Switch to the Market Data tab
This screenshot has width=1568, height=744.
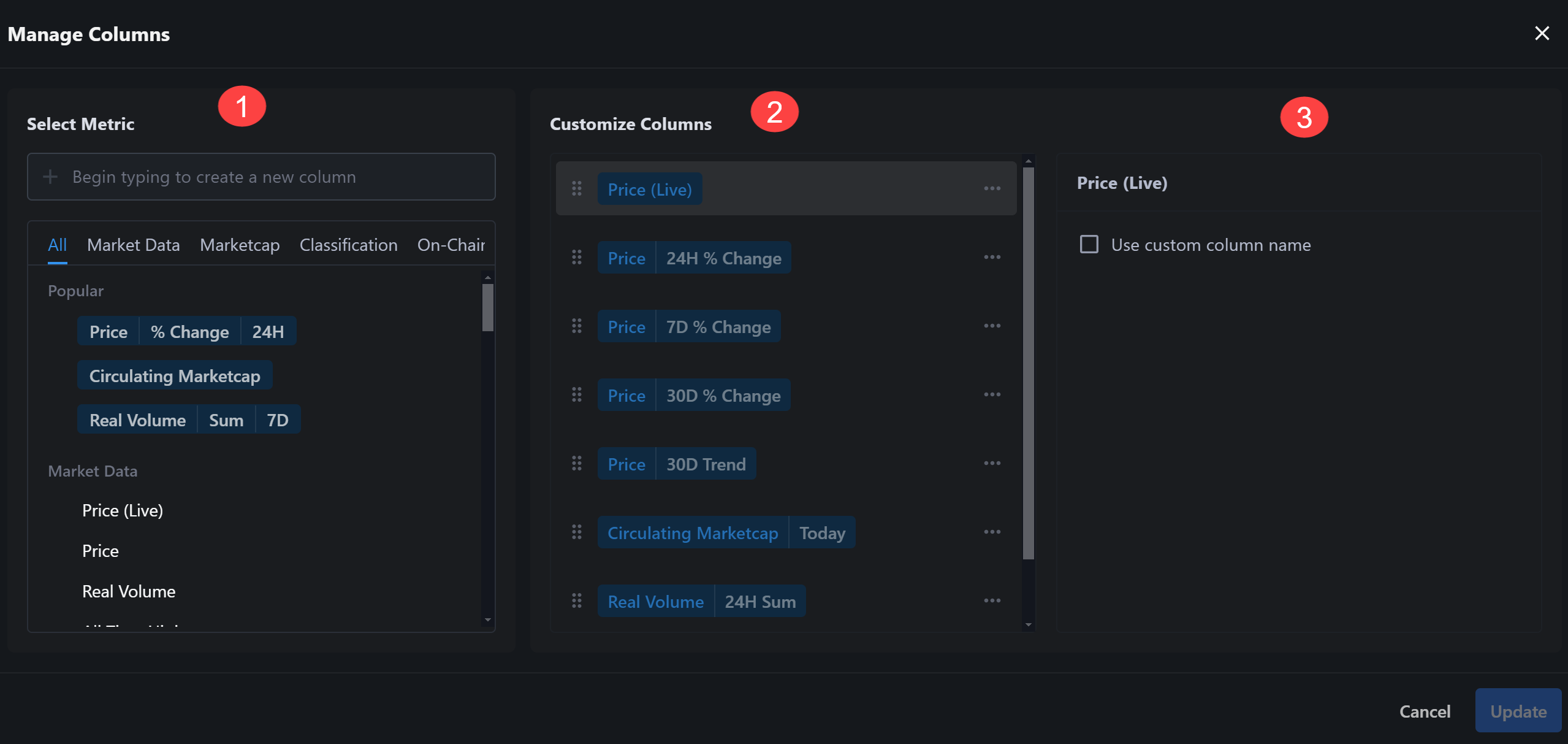(134, 245)
